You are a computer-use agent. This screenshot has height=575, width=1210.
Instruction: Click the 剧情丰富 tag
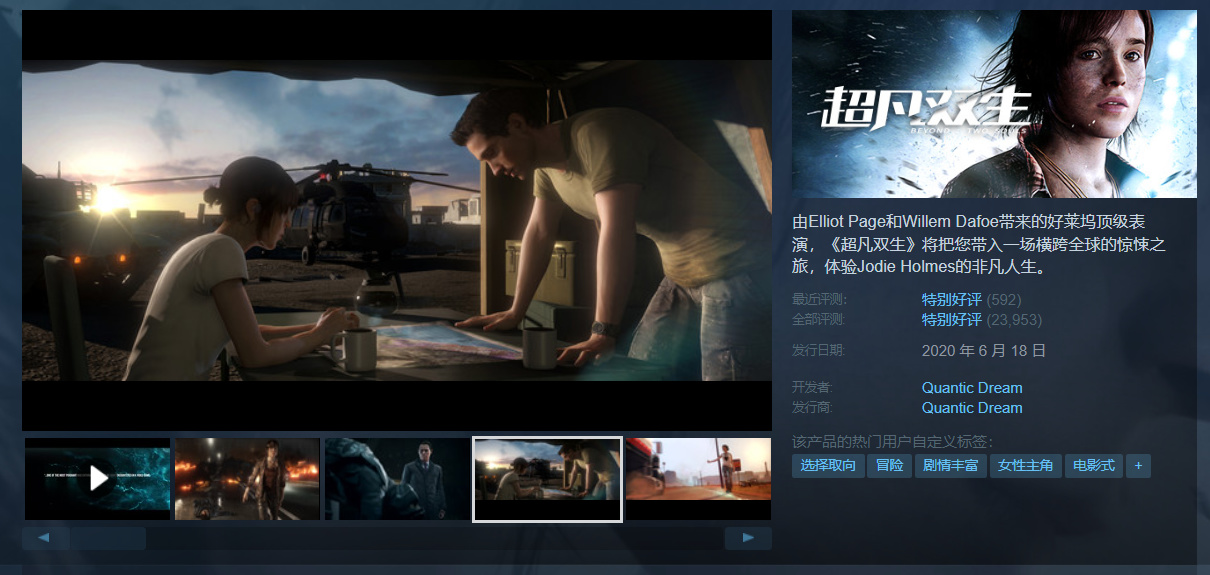pos(950,466)
